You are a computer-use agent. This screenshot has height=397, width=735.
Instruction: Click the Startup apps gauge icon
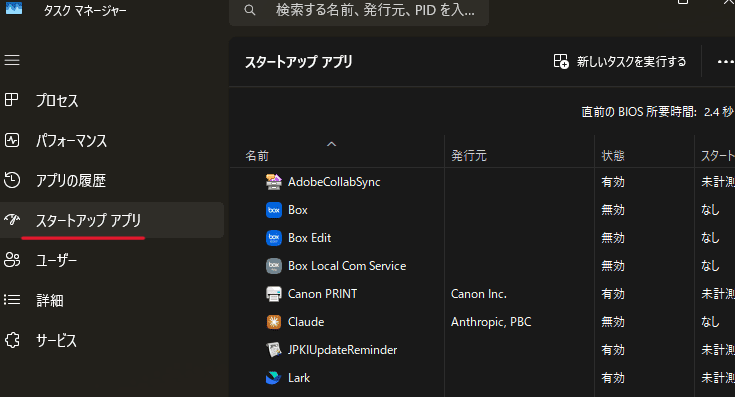pos(12,219)
